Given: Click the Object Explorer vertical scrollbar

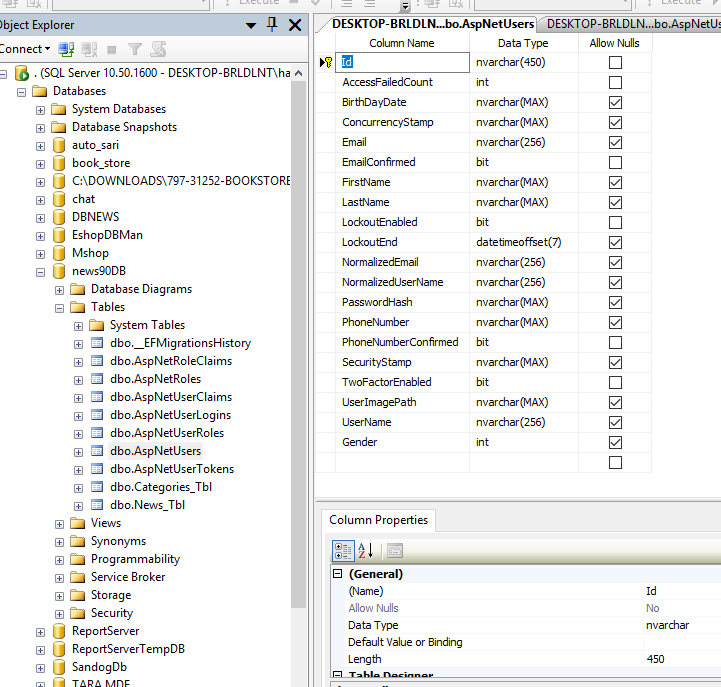Looking at the screenshot, I should pyautogui.click(x=298, y=344).
